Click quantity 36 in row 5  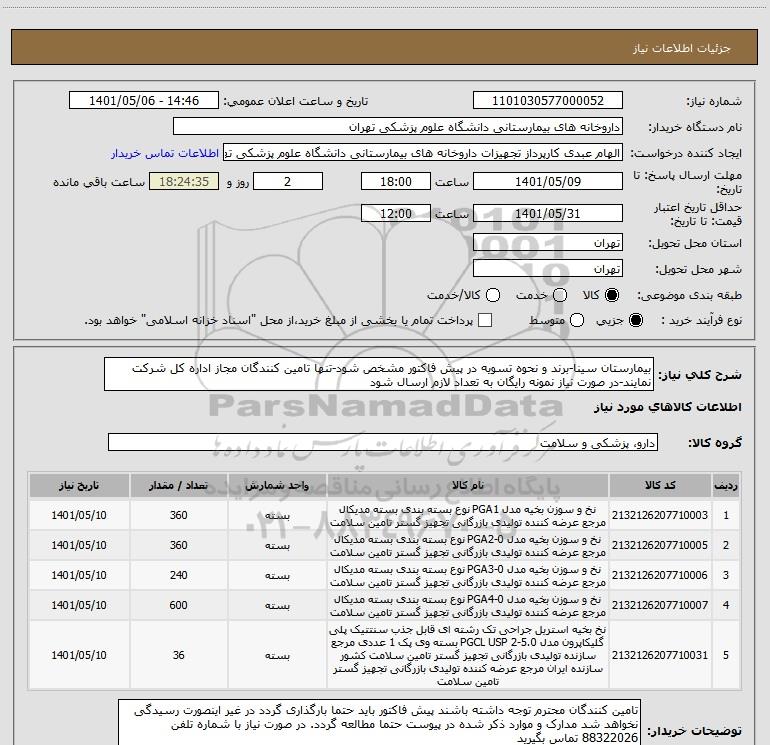tap(179, 655)
